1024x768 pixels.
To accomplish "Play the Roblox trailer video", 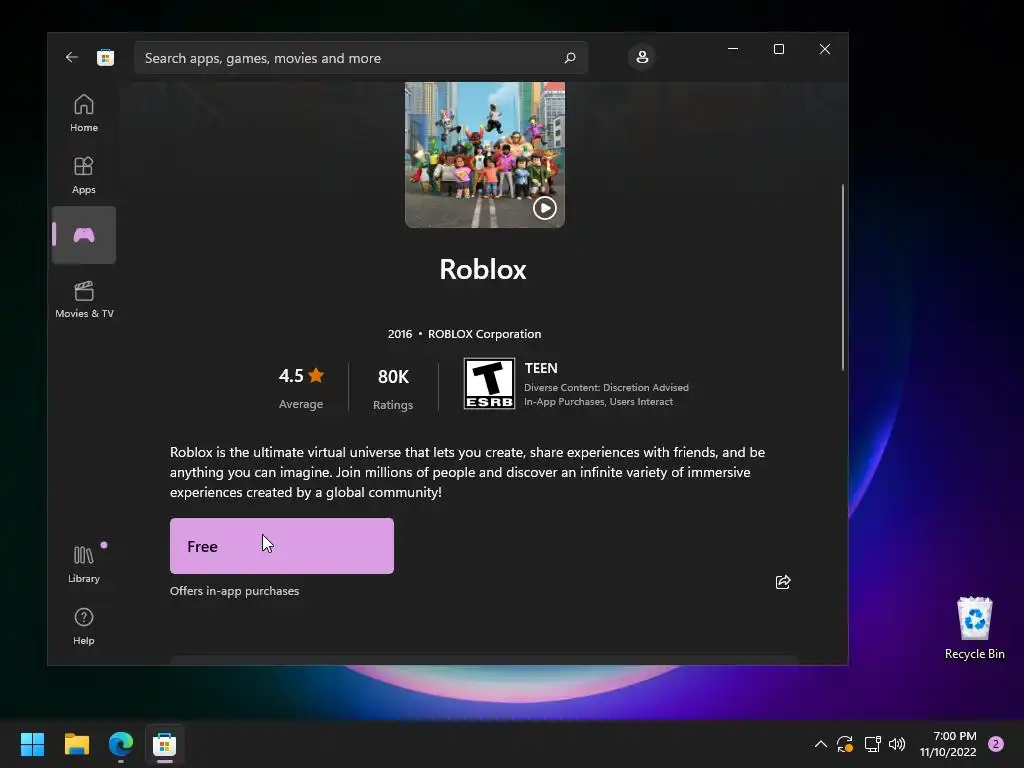I will 545,208.
